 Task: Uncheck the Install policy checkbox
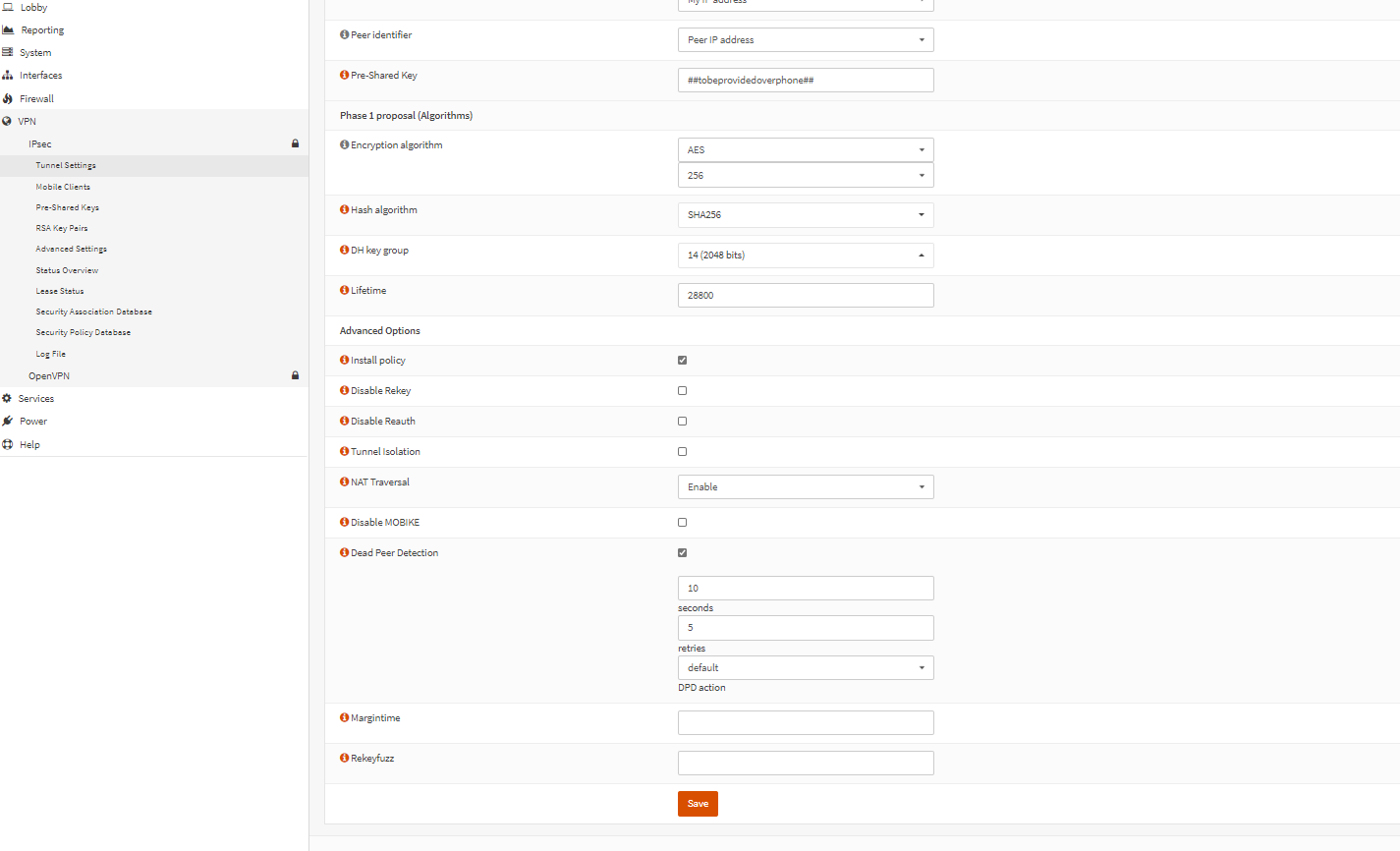point(682,361)
